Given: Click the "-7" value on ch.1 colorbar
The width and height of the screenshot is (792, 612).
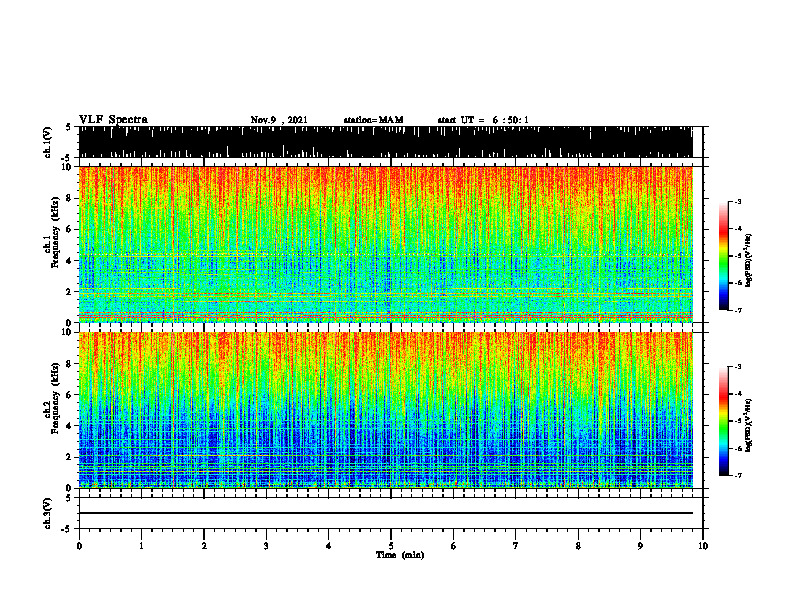Looking at the screenshot, I should tap(738, 310).
